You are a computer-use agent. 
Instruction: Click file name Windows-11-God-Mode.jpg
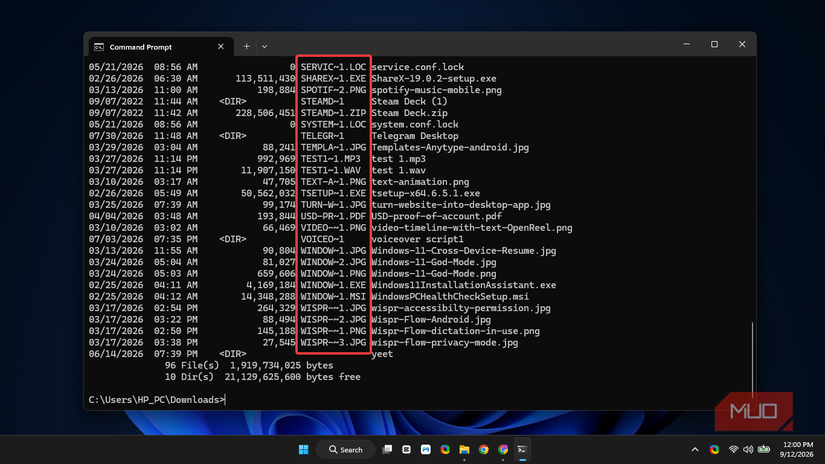(x=434, y=262)
